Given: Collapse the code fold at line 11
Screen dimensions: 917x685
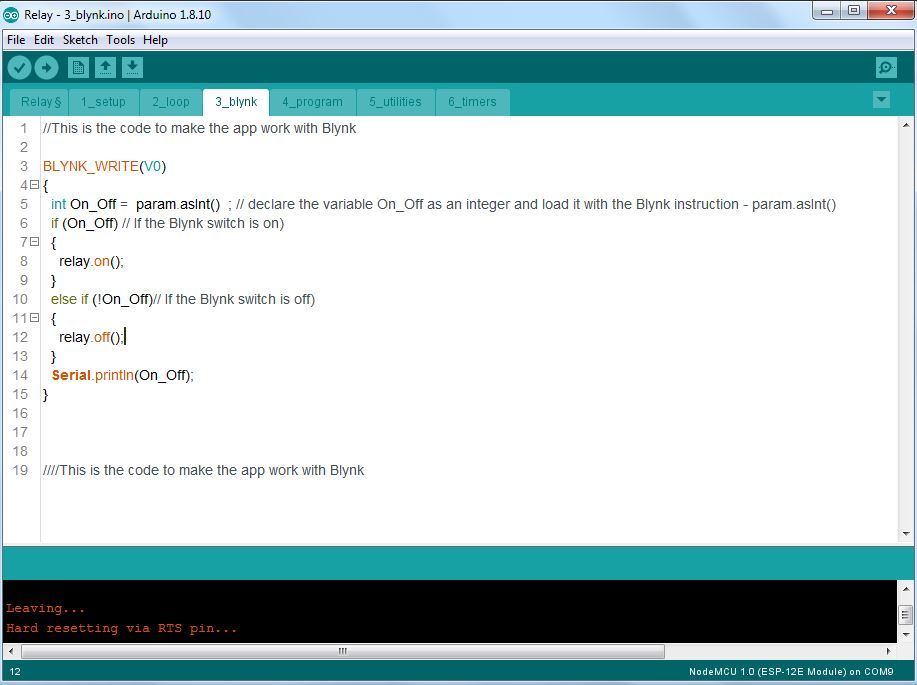Looking at the screenshot, I should point(35,318).
